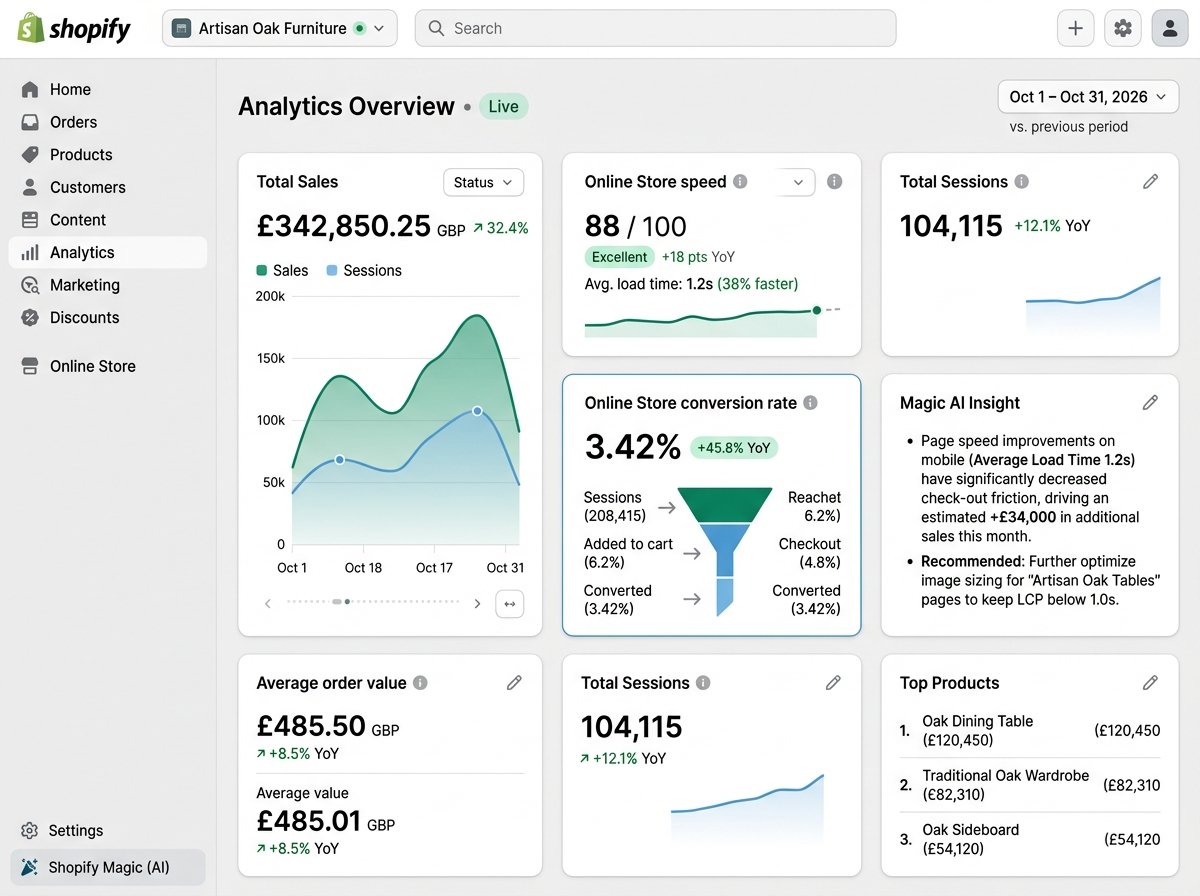The height and width of the screenshot is (896, 1200).
Task: Edit the top Total Sessions card with pencil
Action: [1151, 181]
